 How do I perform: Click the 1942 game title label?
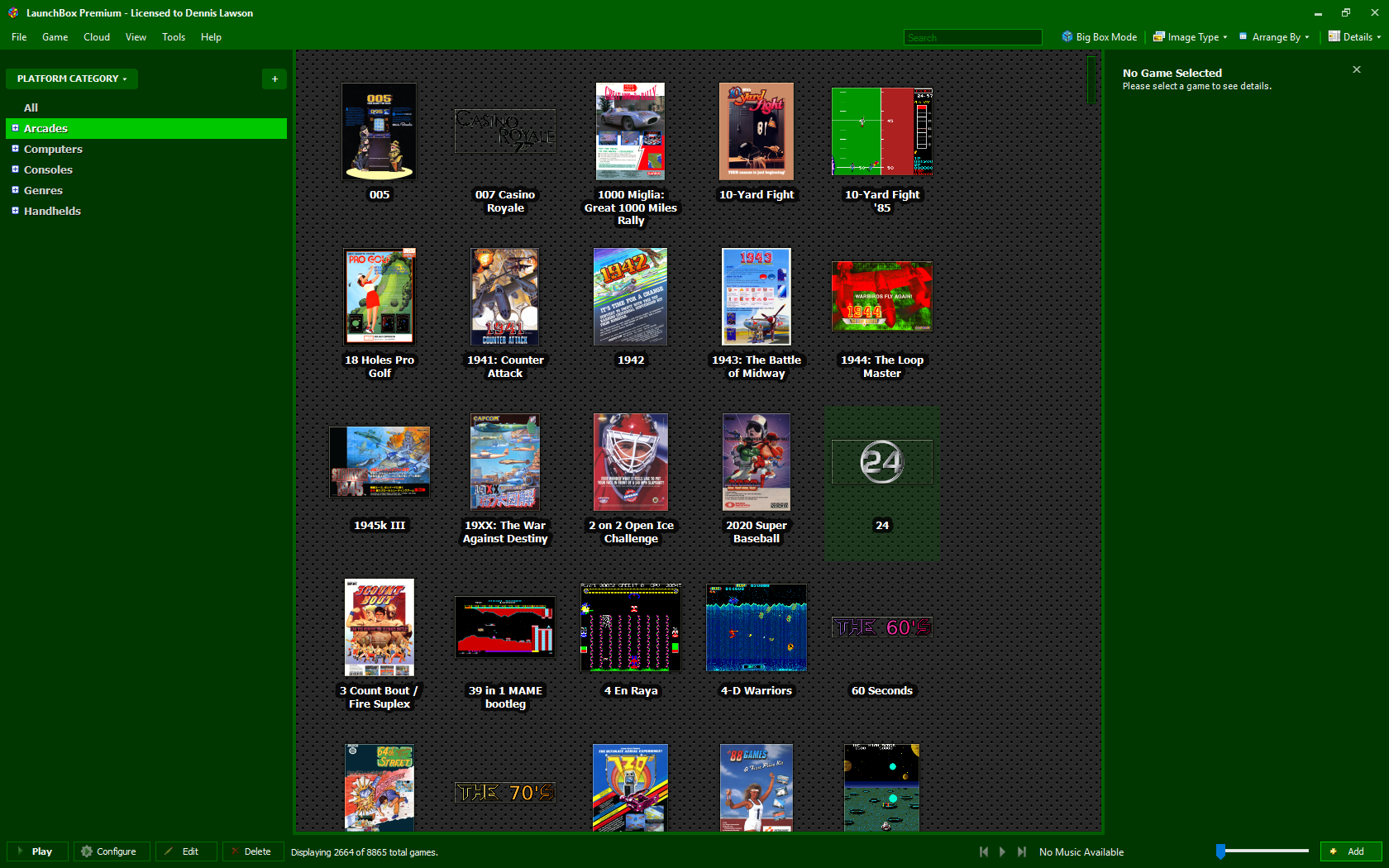[631, 360]
